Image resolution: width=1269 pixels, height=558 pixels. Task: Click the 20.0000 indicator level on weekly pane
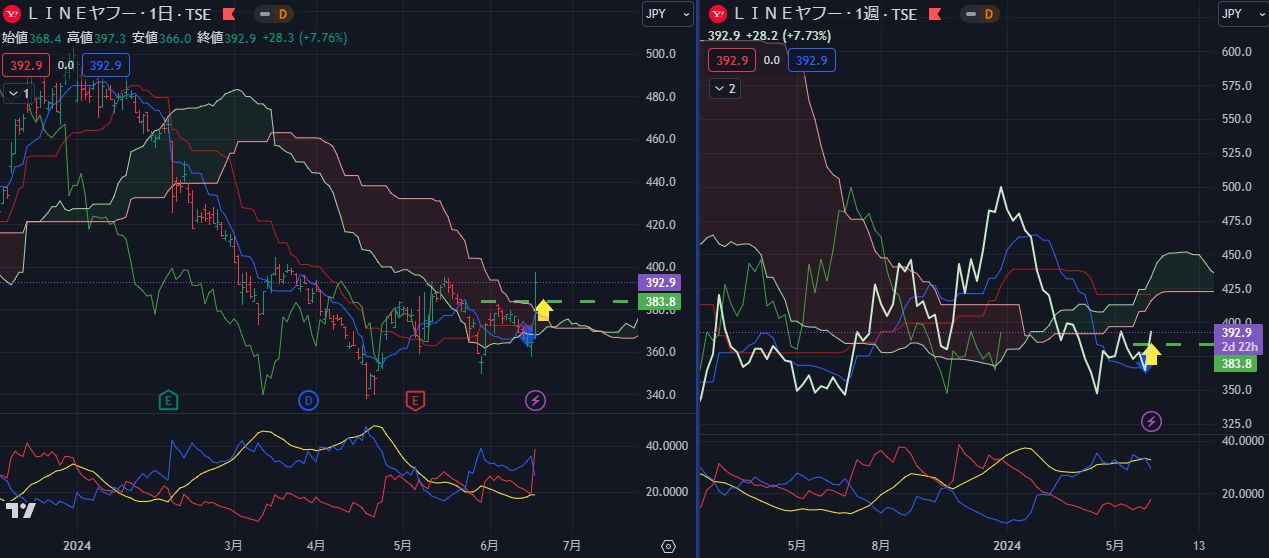1242,494
